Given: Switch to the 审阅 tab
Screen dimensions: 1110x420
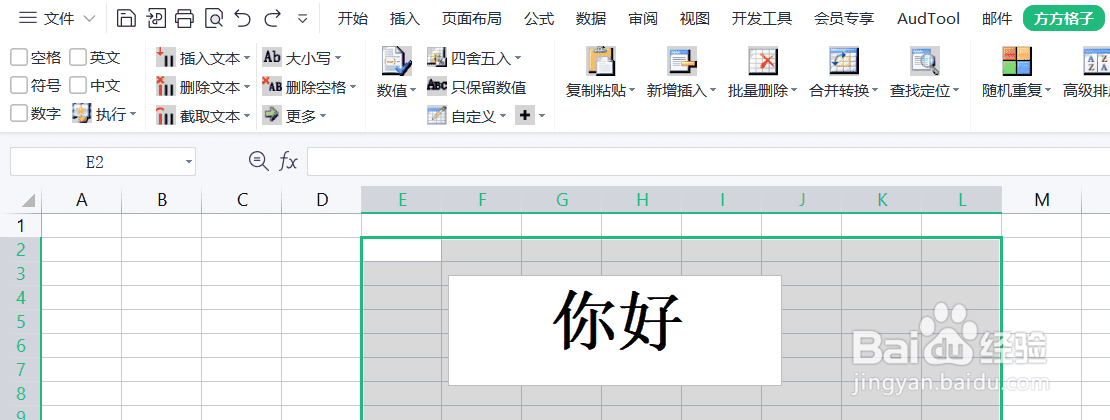Looking at the screenshot, I should [643, 19].
